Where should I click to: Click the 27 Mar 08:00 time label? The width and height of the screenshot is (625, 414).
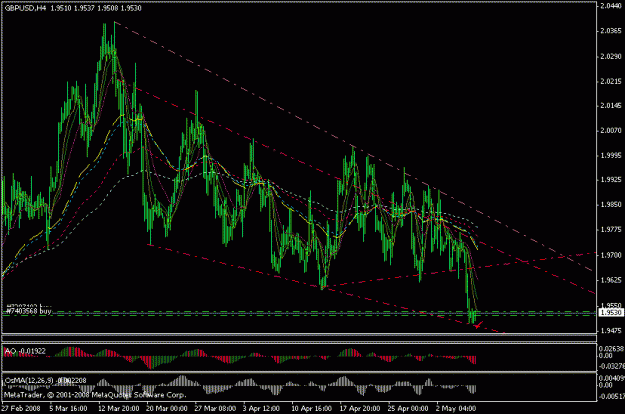(215, 408)
